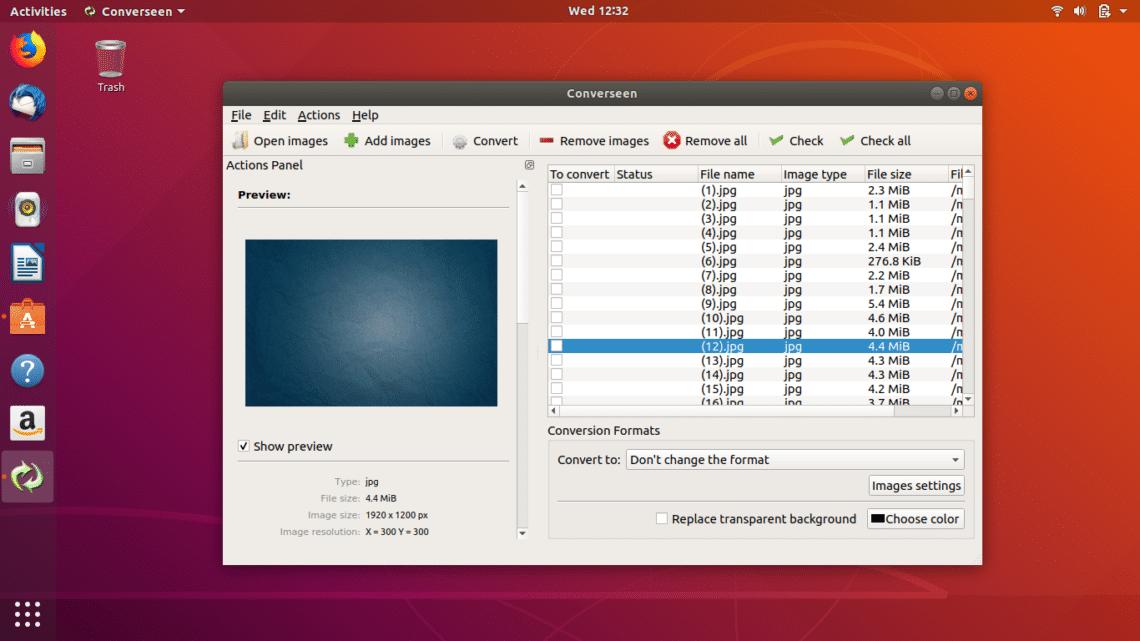Open the Edit menu

point(273,115)
